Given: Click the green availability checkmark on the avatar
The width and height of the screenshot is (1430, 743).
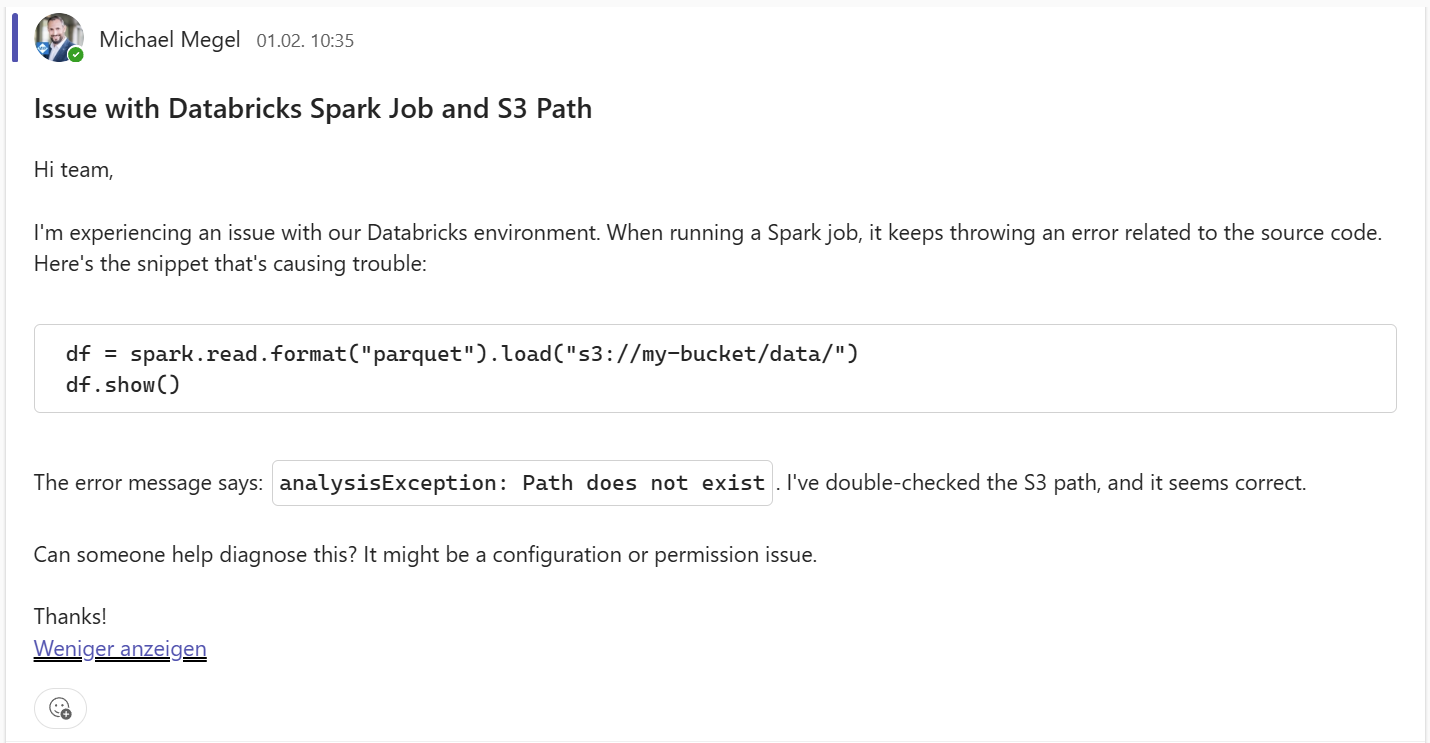Looking at the screenshot, I should (75, 54).
